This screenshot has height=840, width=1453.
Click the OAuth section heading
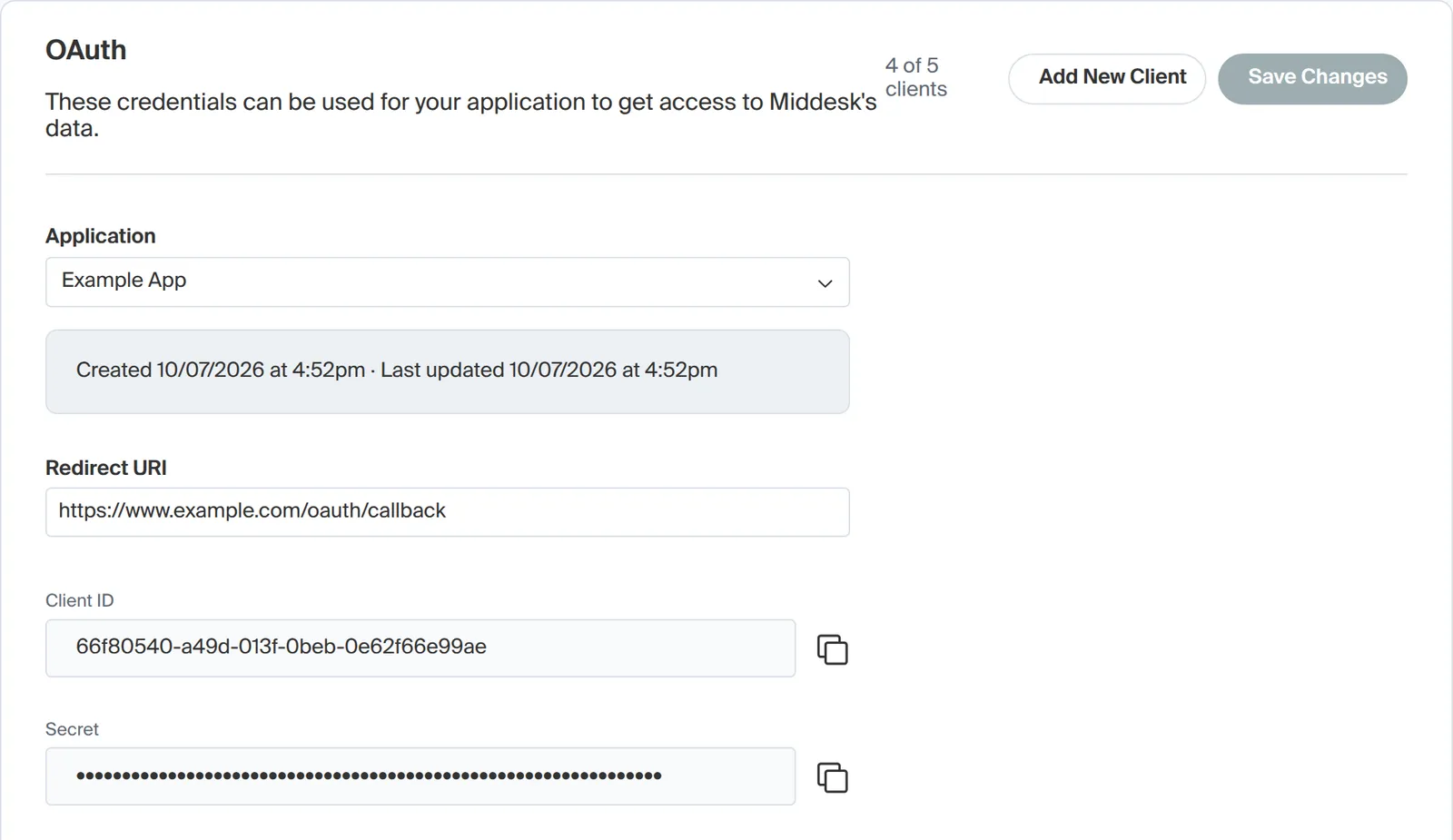[86, 50]
